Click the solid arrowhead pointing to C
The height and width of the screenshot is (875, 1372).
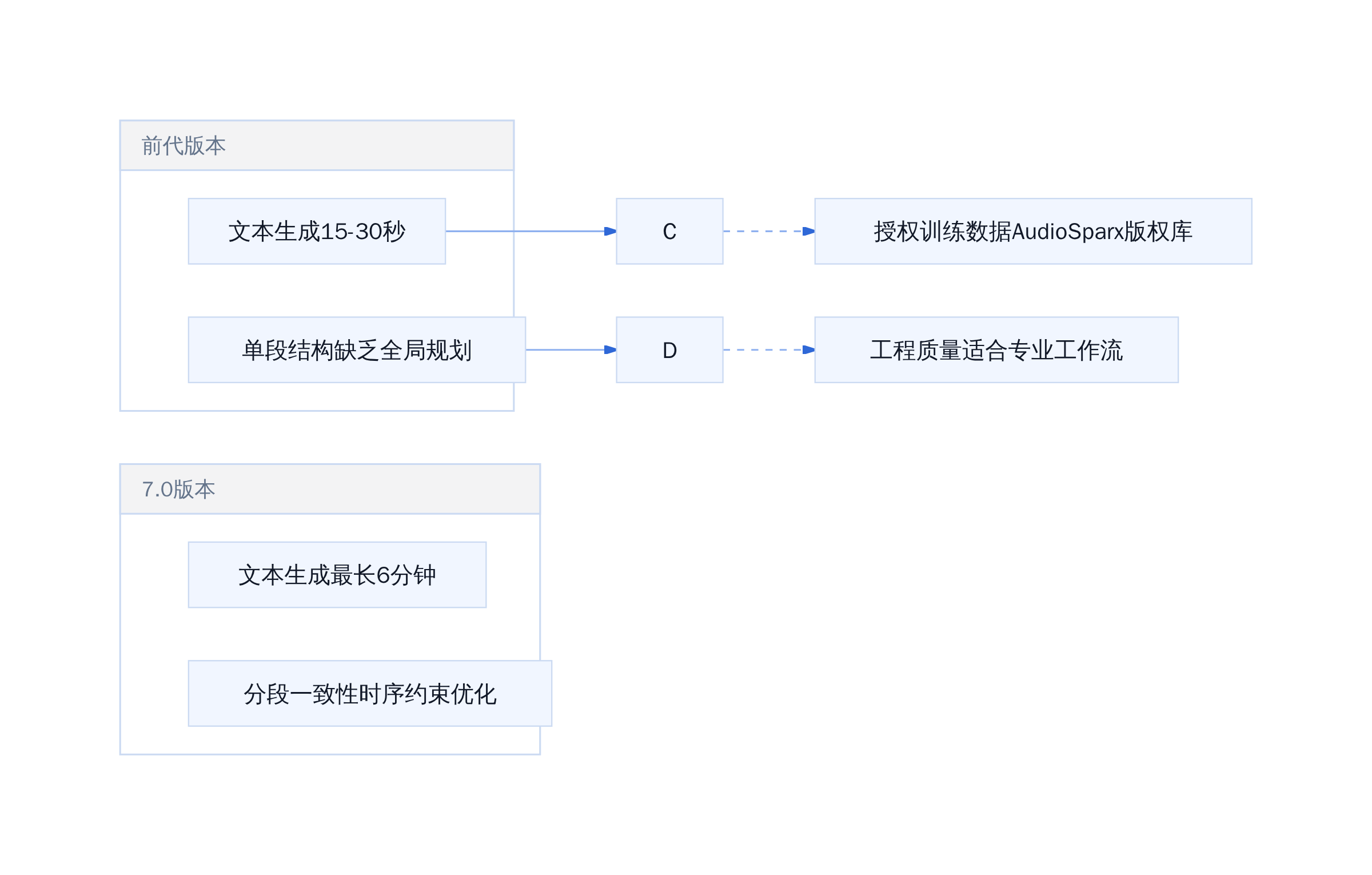pos(611,231)
